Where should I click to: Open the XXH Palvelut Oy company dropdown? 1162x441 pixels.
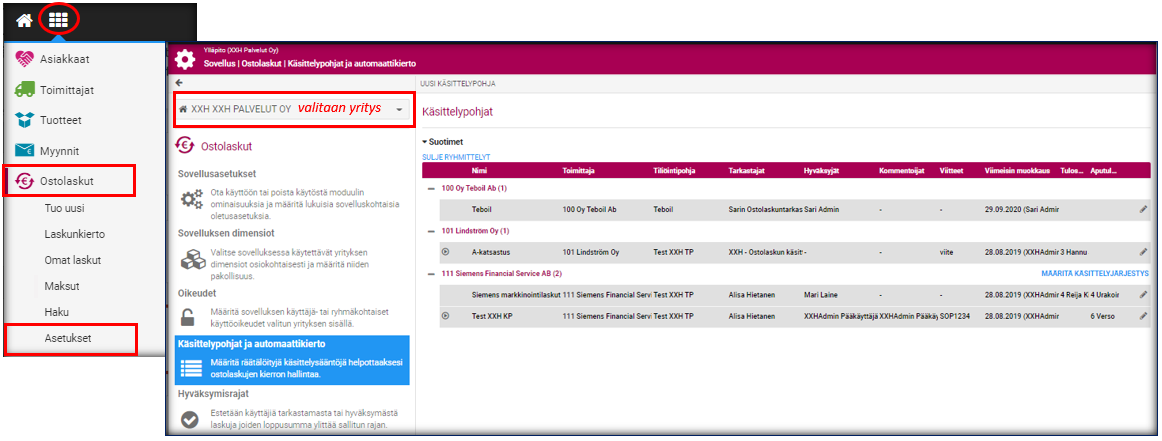[x=399, y=109]
